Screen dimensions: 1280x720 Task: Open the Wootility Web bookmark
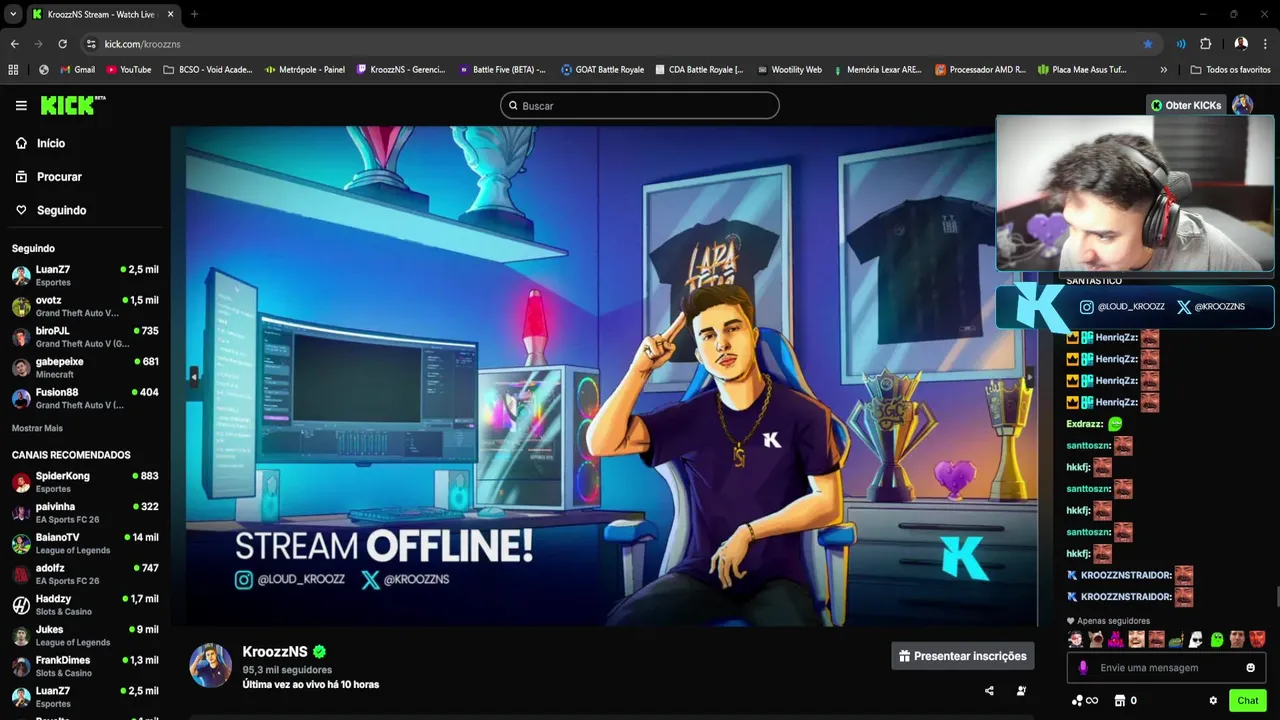pyautogui.click(x=789, y=70)
